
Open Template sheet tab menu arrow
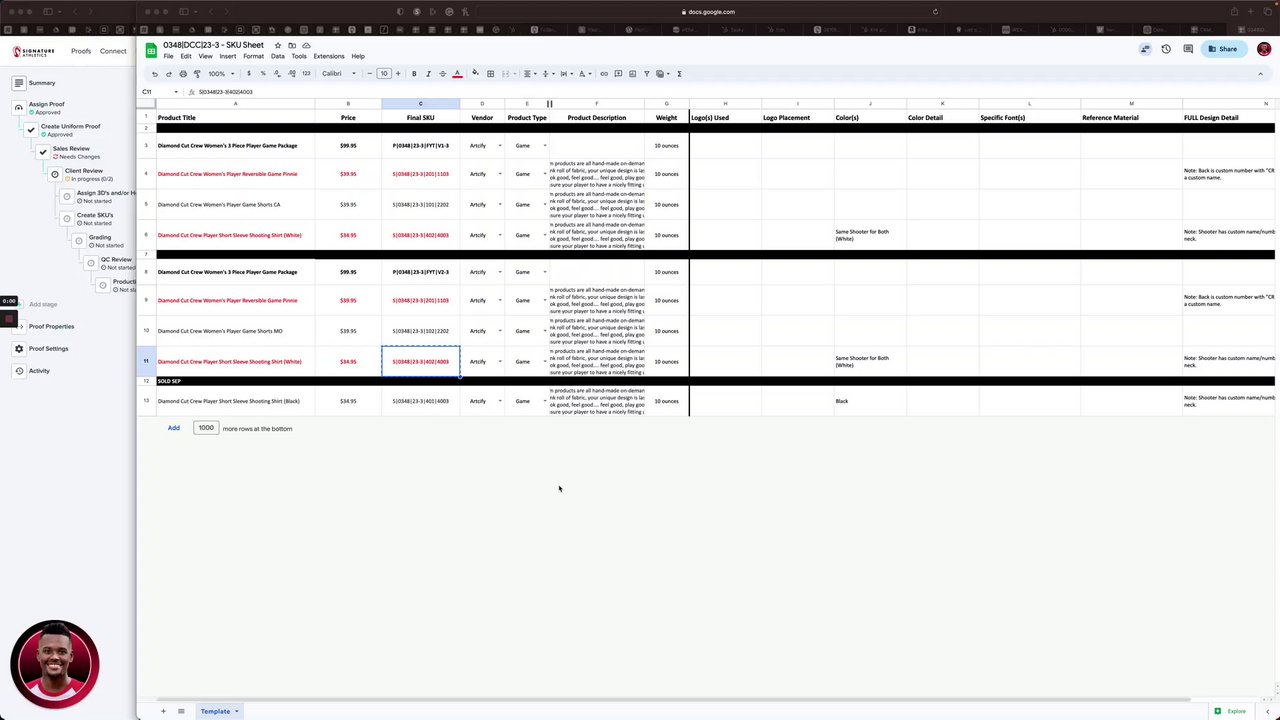tap(237, 711)
